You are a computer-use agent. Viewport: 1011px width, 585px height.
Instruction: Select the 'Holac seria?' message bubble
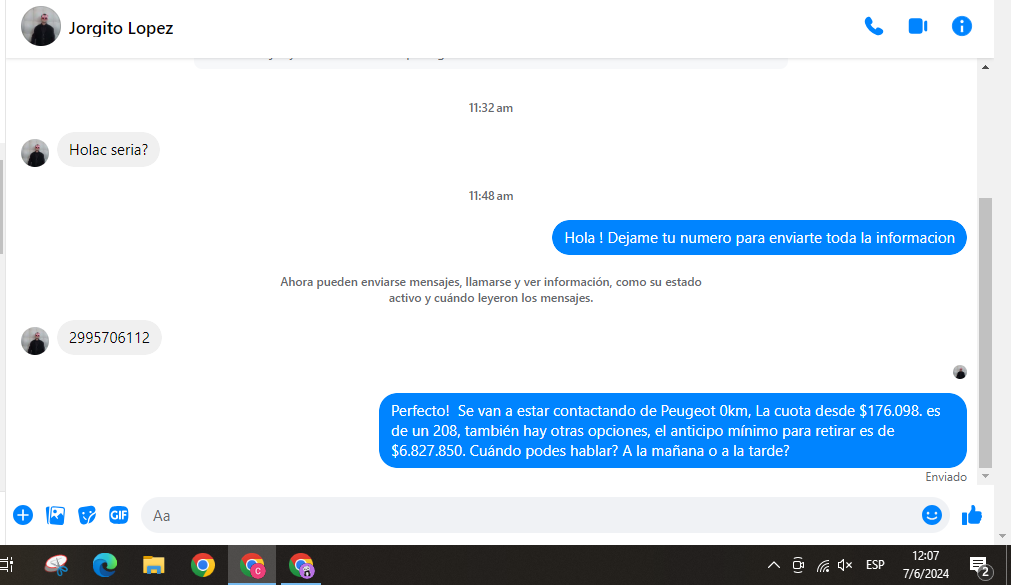108,150
